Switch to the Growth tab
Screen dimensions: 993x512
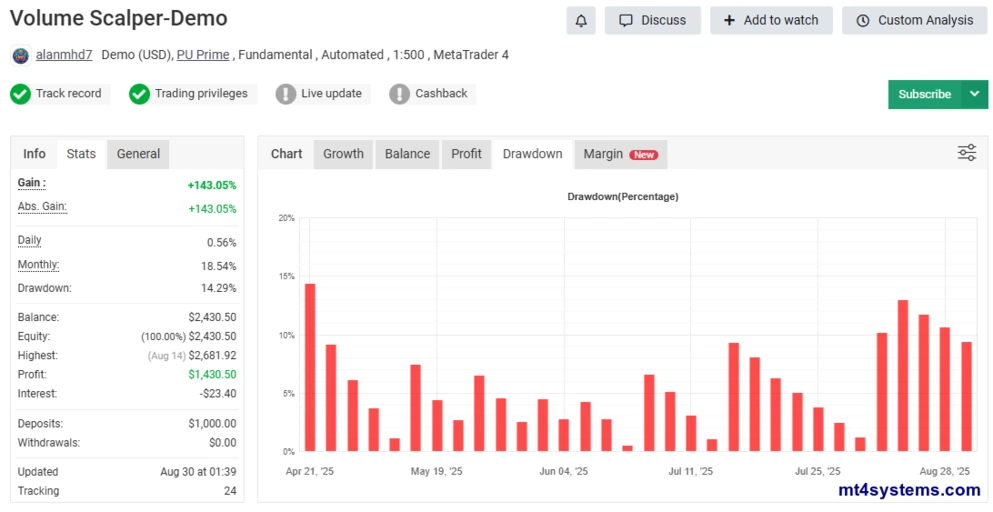pos(343,154)
